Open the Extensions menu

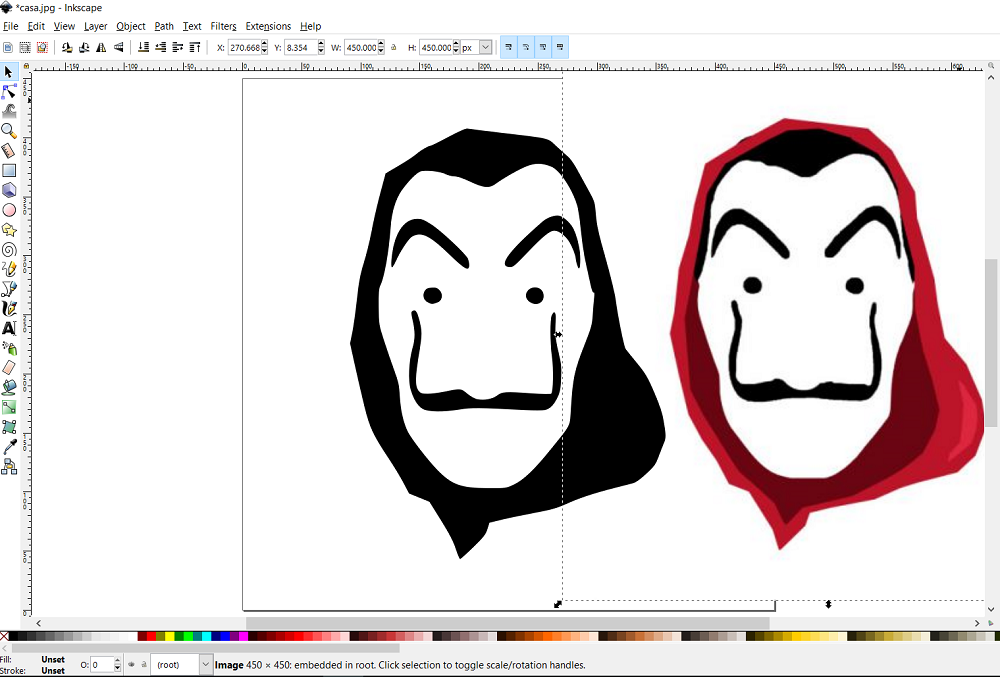pos(268,26)
